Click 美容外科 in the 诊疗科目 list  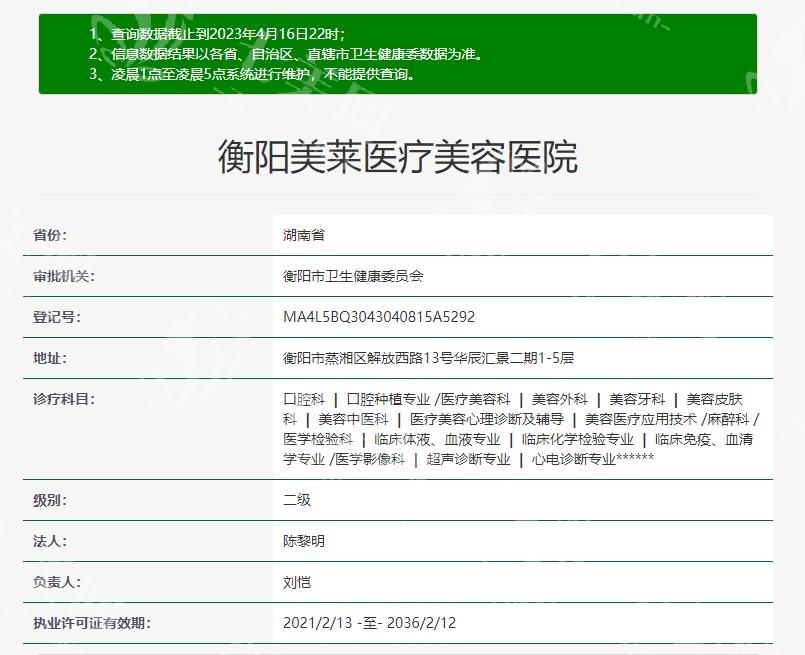click(559, 399)
